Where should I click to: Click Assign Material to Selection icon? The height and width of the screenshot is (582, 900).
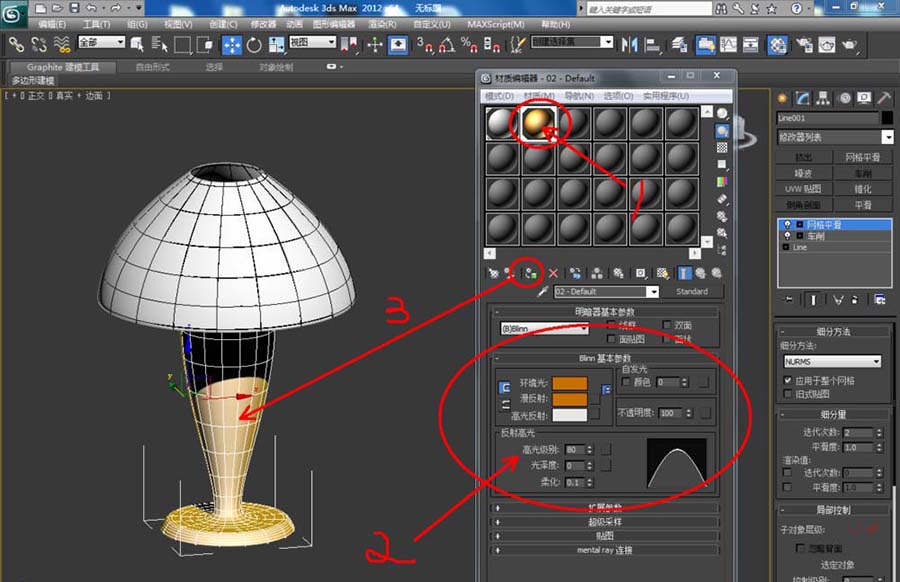531,273
